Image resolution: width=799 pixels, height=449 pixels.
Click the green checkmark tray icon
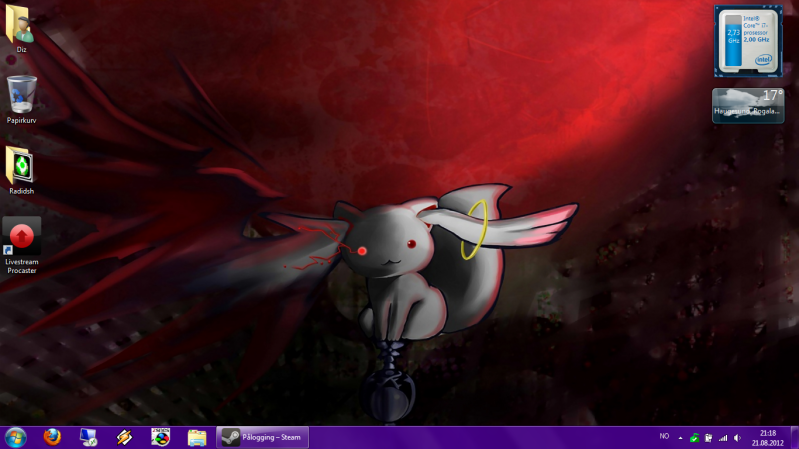coord(694,438)
